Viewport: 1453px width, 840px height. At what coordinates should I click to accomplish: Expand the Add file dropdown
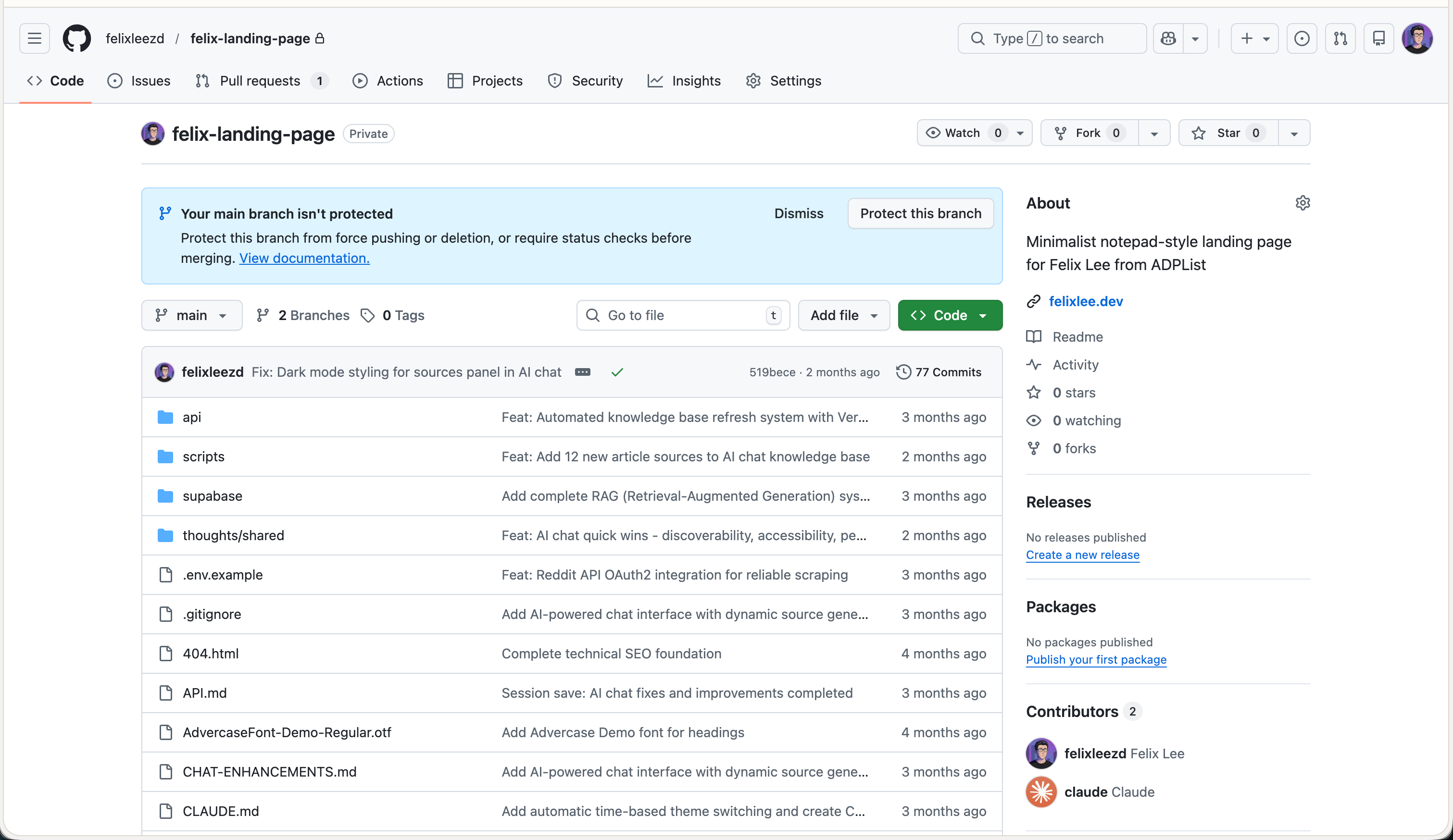[843, 315]
